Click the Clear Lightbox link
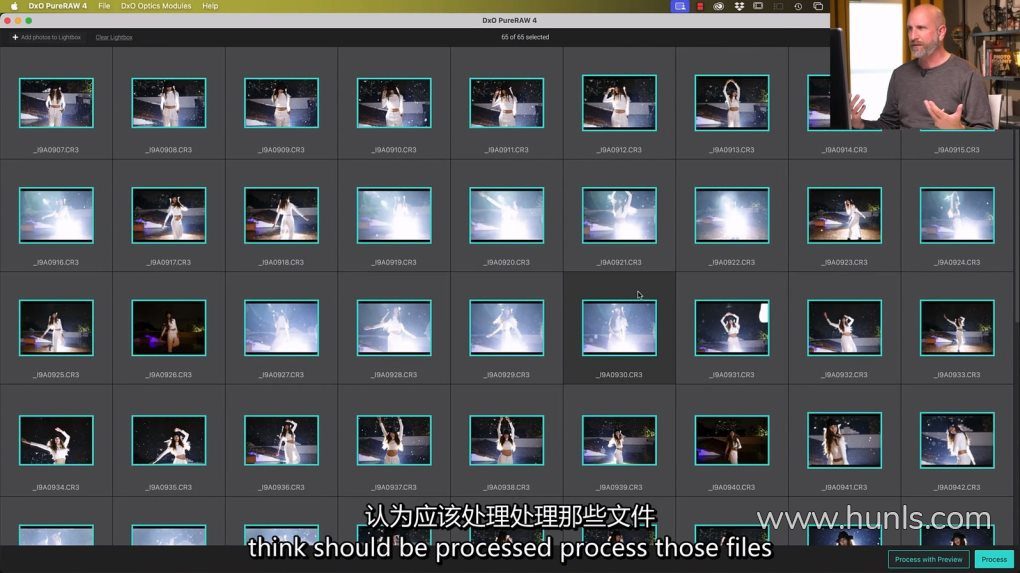This screenshot has width=1020, height=573. 114,37
